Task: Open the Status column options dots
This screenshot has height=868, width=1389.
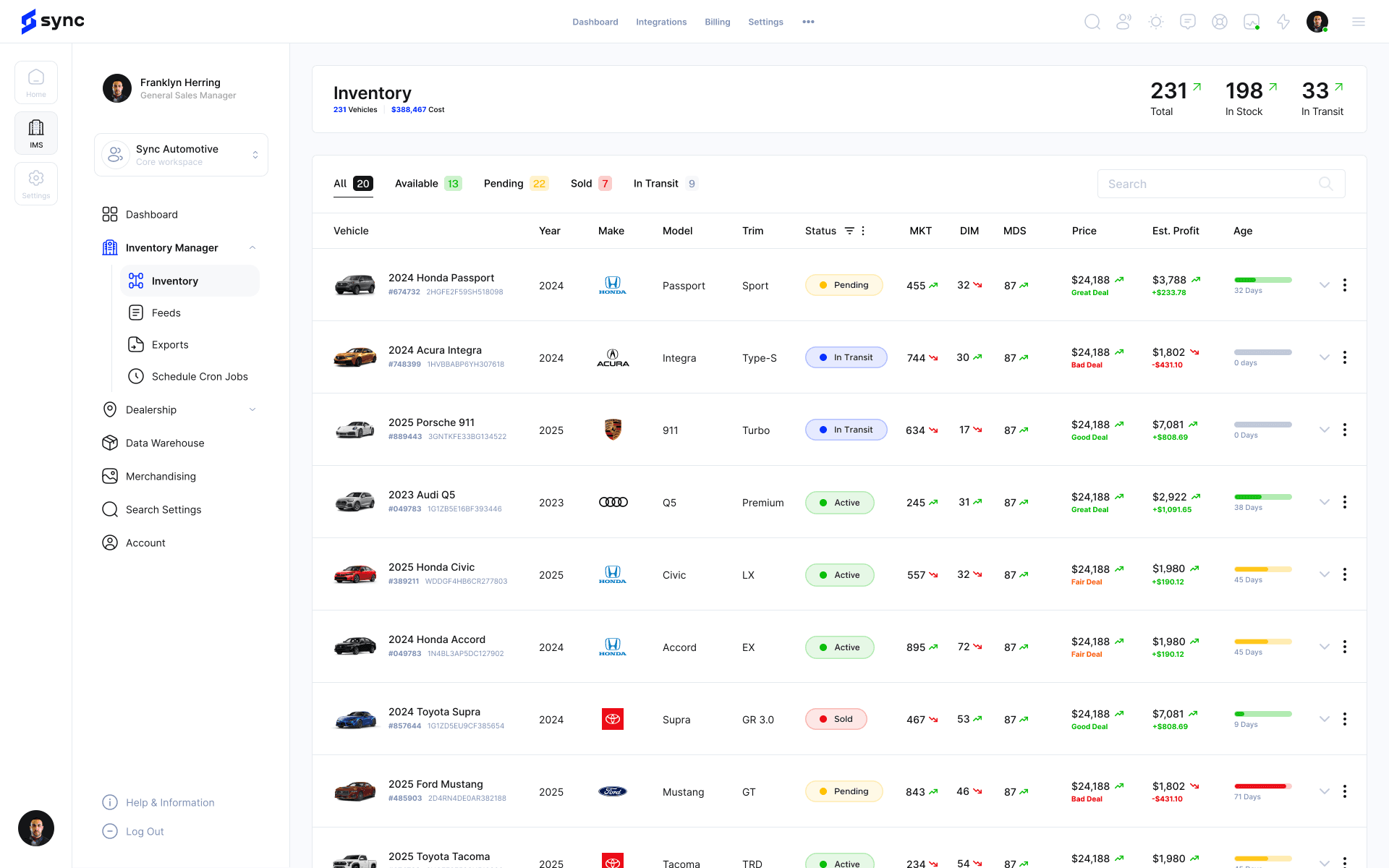Action: [863, 231]
